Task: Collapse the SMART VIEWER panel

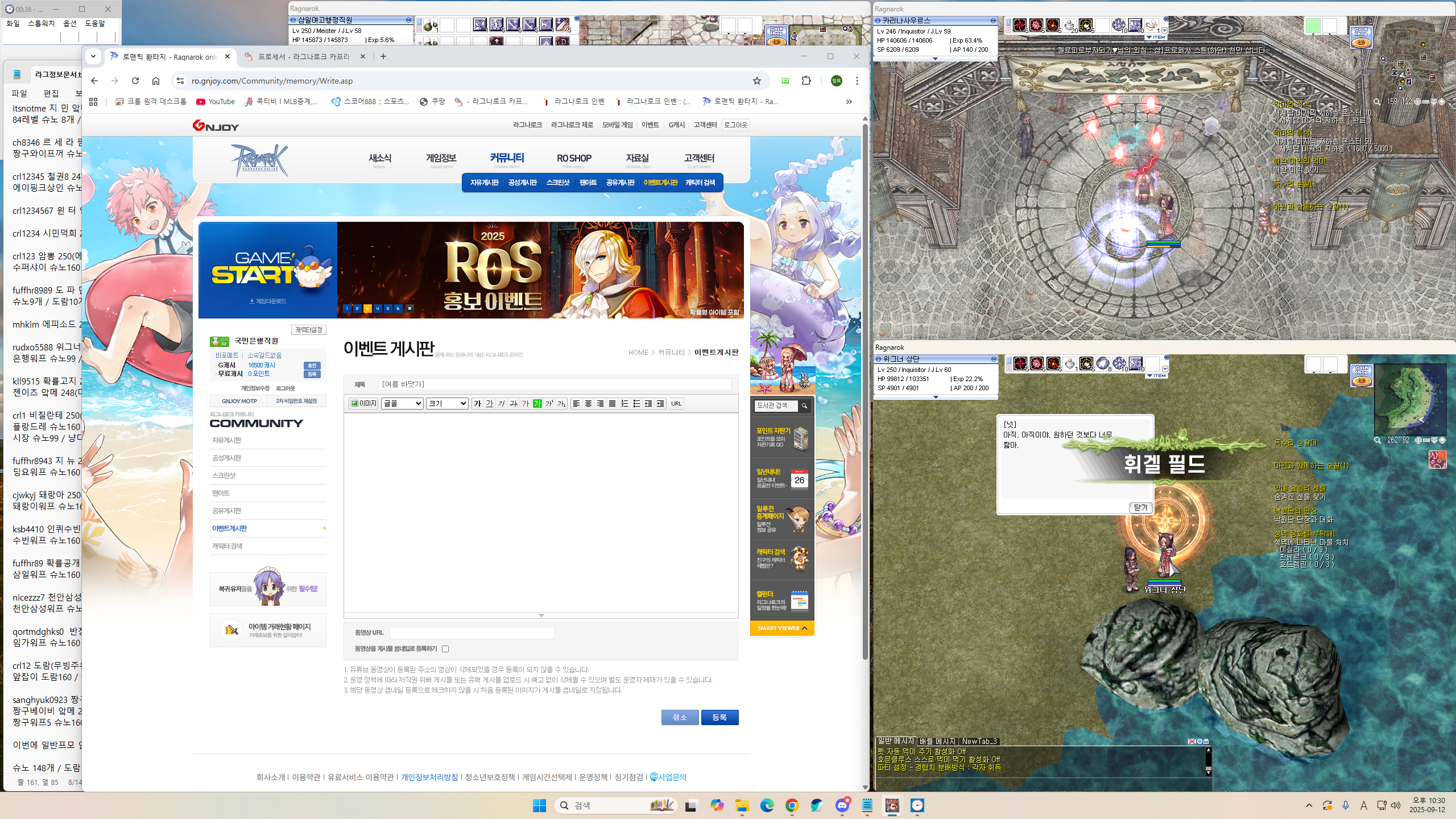Action: pyautogui.click(x=782, y=628)
